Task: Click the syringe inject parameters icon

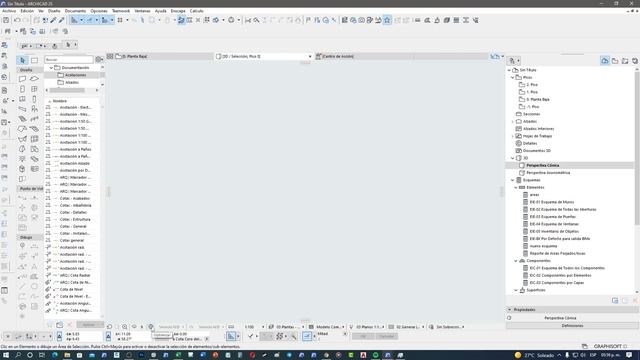Action: click(x=62, y=20)
